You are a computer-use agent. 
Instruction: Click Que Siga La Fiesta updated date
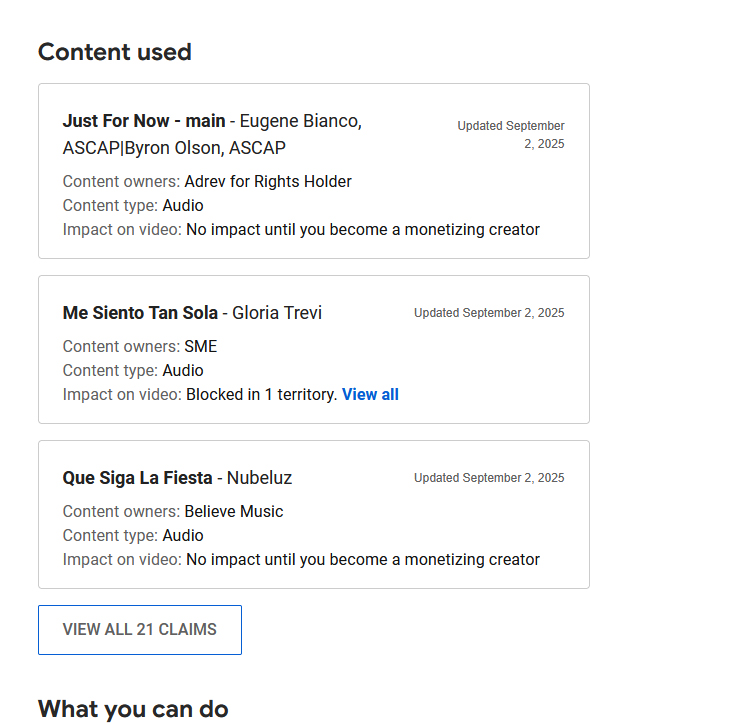tap(489, 478)
